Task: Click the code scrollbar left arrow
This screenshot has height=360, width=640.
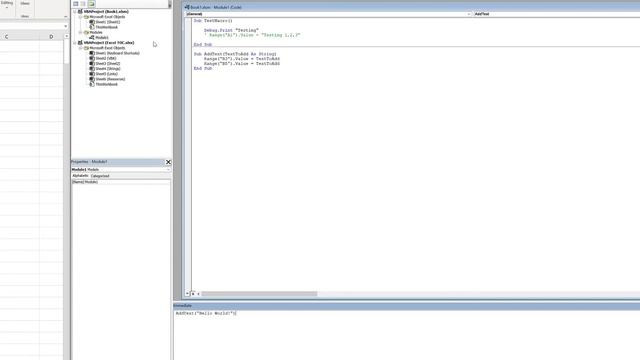Action: [198, 294]
